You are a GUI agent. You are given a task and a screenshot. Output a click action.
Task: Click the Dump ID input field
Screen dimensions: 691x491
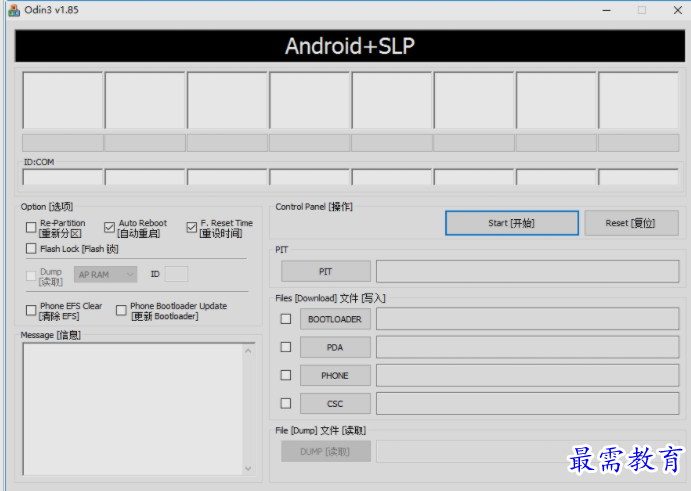[x=176, y=274]
